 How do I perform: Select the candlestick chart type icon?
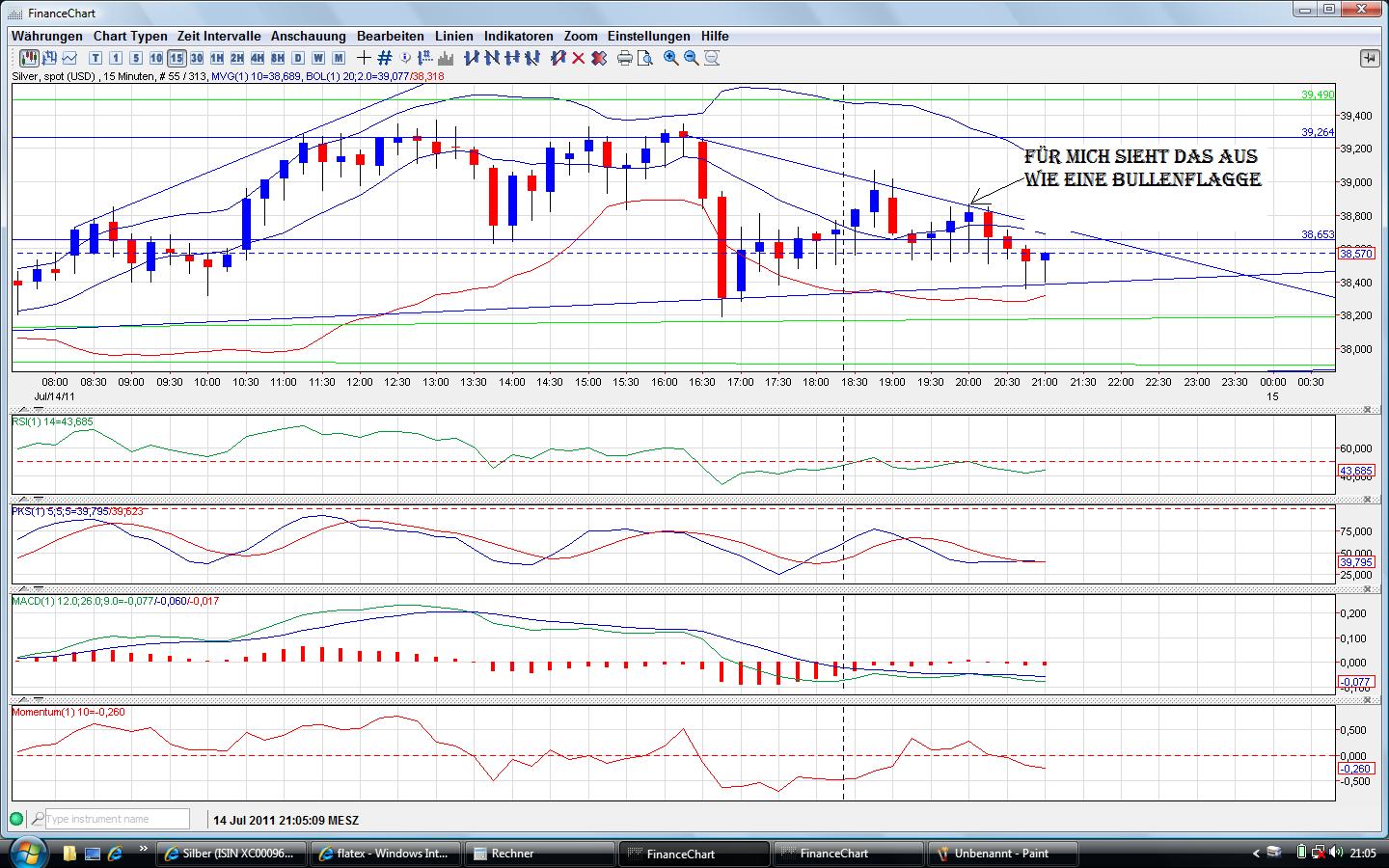pos(29,58)
